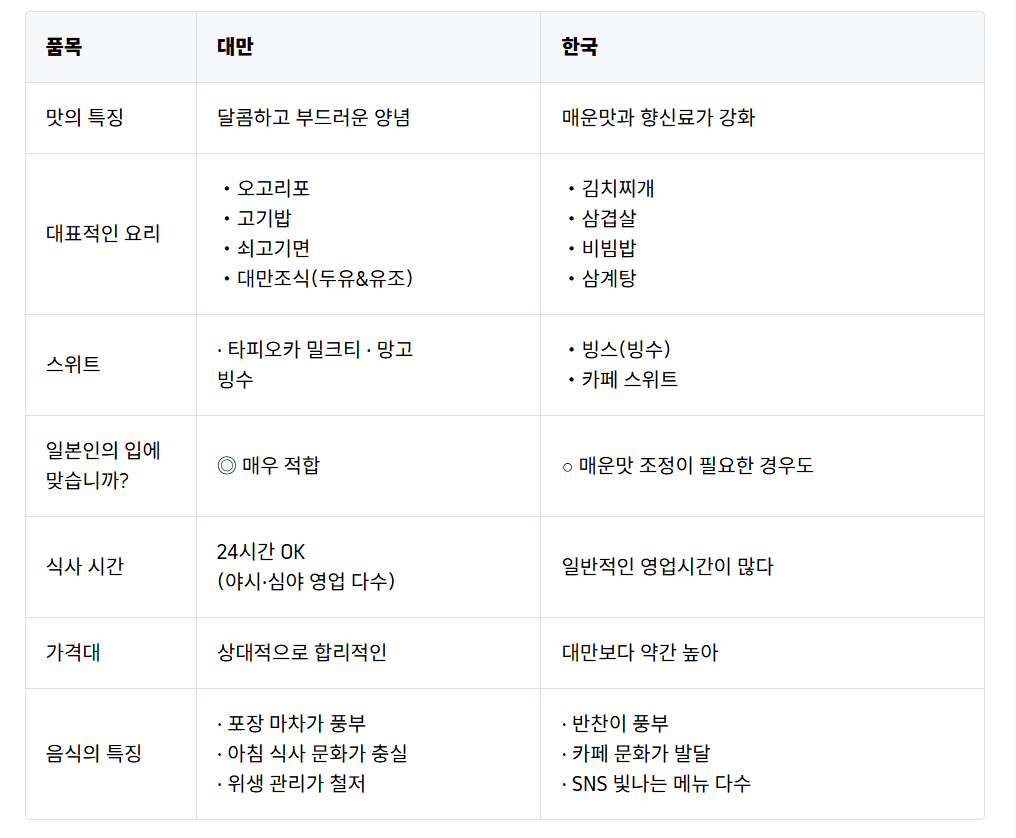This screenshot has width=1016, height=838.
Task: Click the ◎ double-circle symbol before 매우 적합
Action: pos(226,466)
